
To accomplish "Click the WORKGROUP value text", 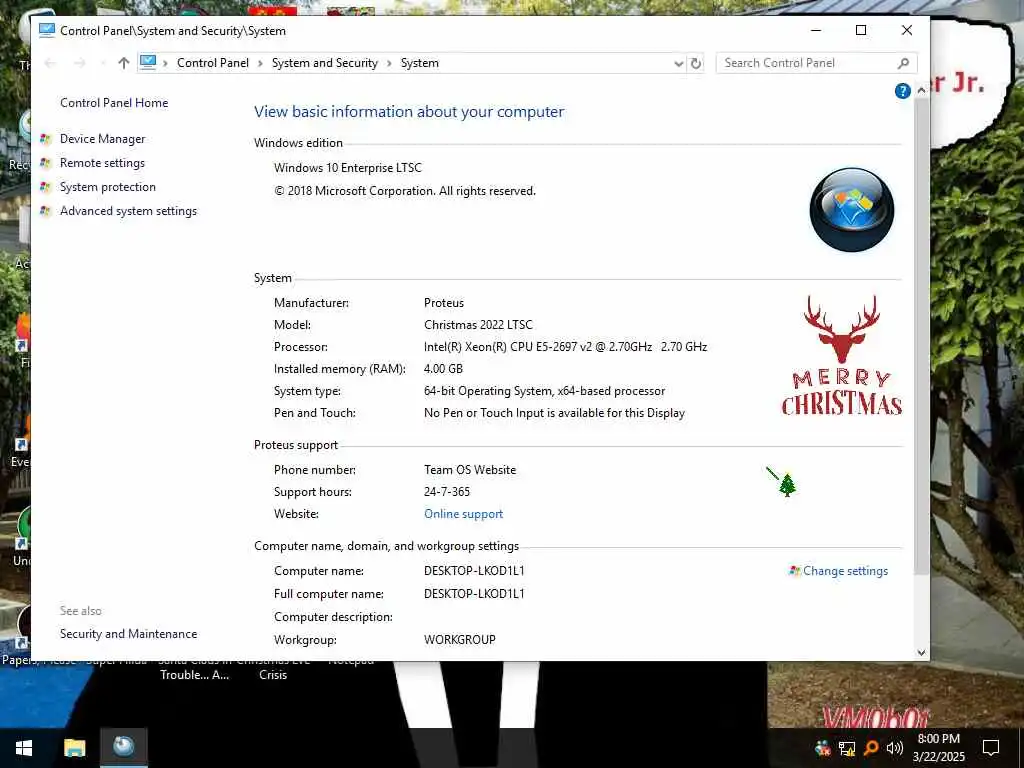I will click(460, 640).
